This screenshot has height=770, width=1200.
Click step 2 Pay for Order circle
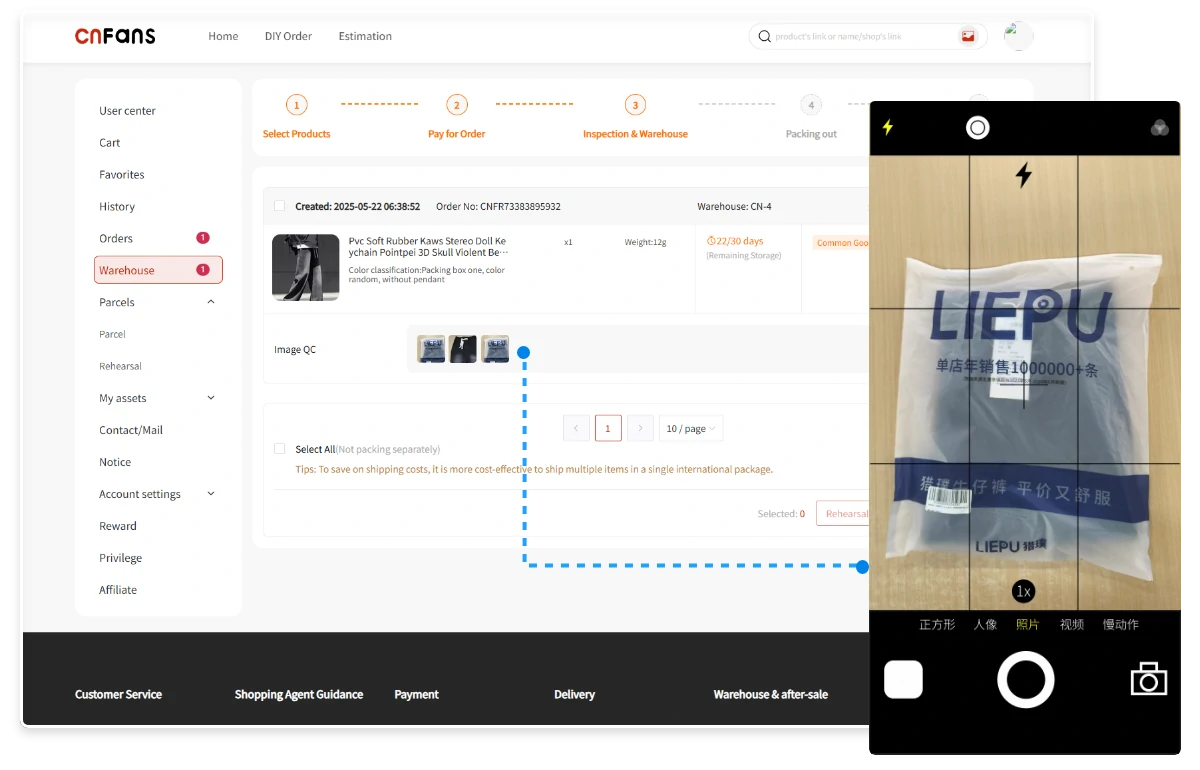tap(457, 105)
